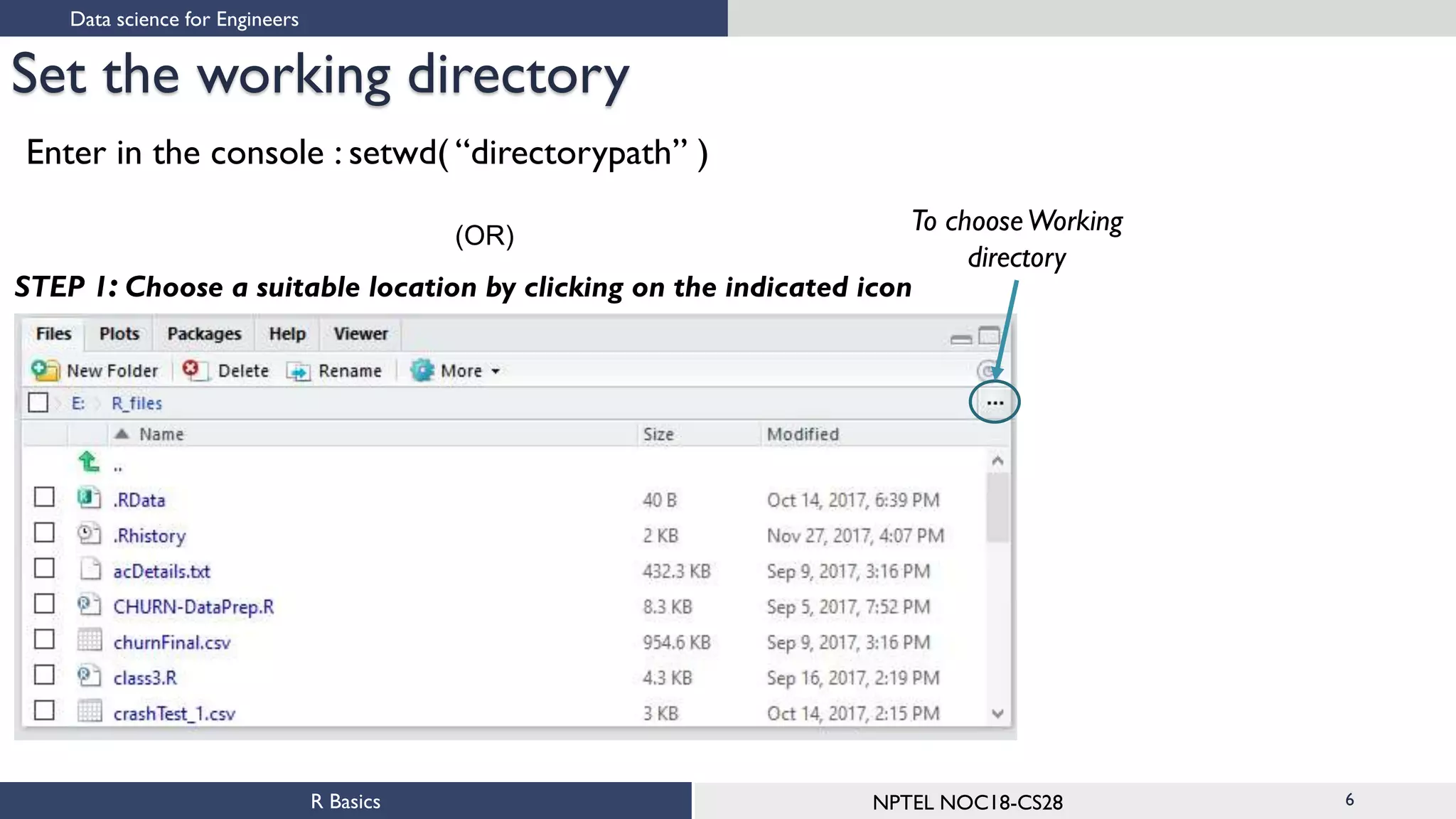This screenshot has width=1456, height=819.
Task: Click the R_files breadcrumb link
Action: tap(136, 403)
